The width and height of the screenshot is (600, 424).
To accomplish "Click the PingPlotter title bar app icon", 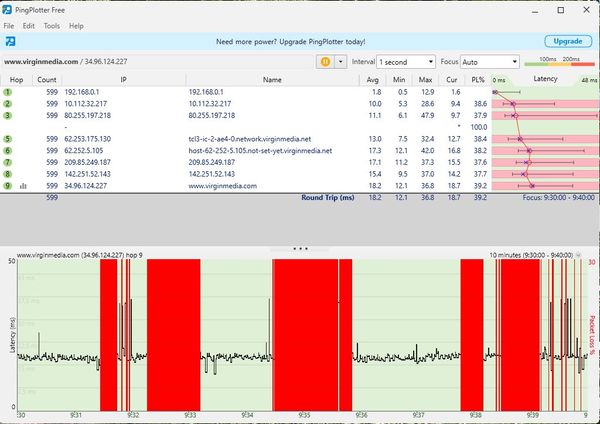I will pyautogui.click(x=7, y=10).
